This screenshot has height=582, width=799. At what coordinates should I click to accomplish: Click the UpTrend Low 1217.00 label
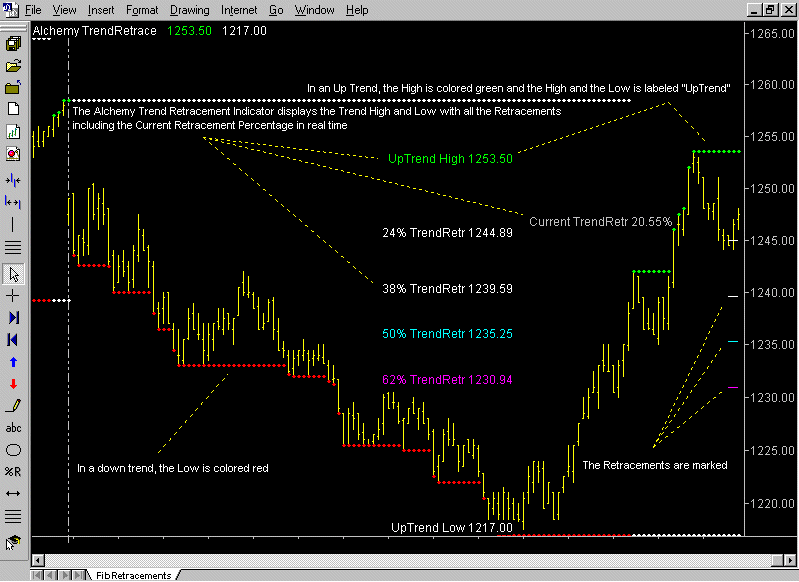point(451,527)
